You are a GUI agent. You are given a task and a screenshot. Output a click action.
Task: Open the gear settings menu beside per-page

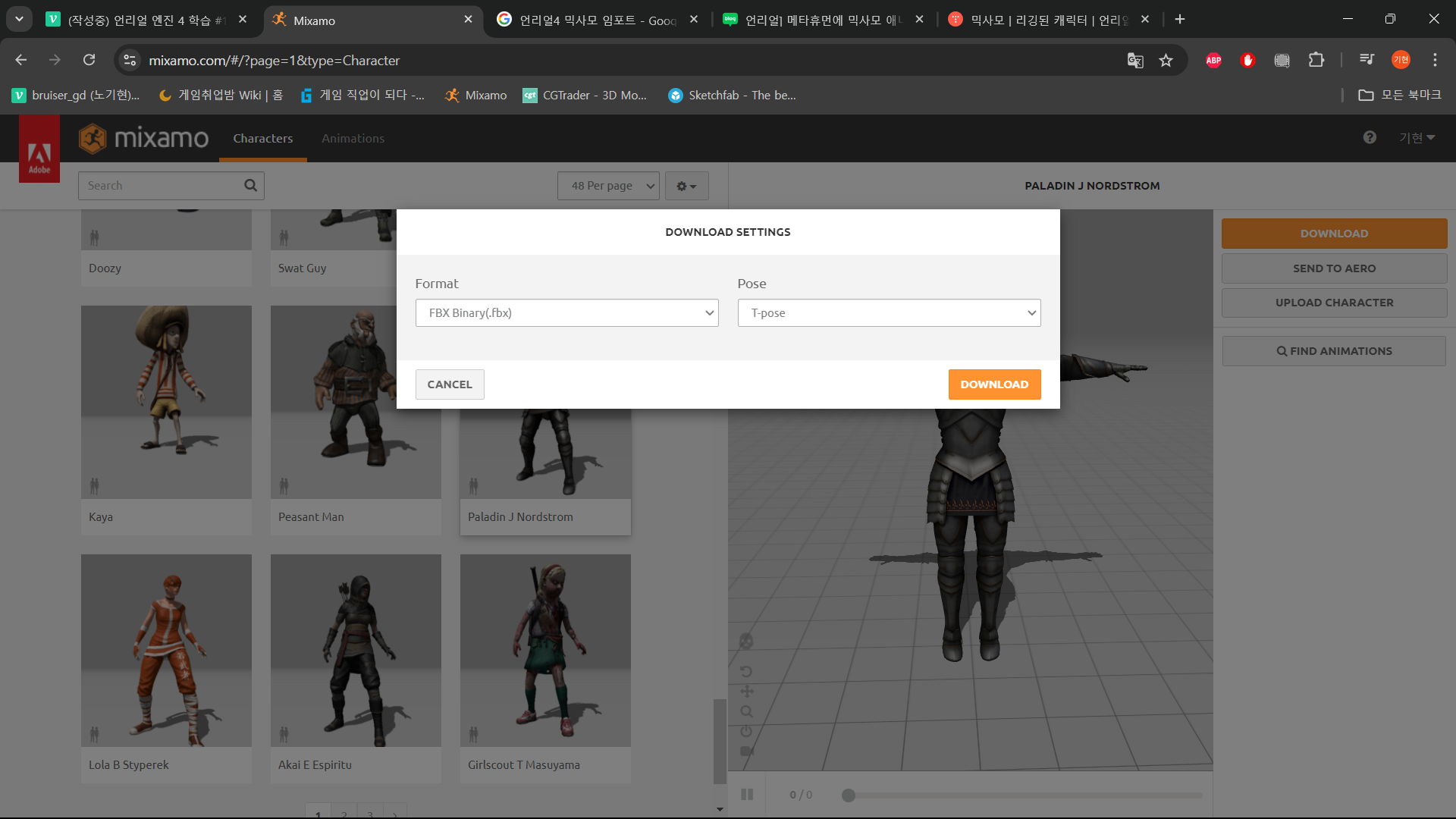coord(686,186)
